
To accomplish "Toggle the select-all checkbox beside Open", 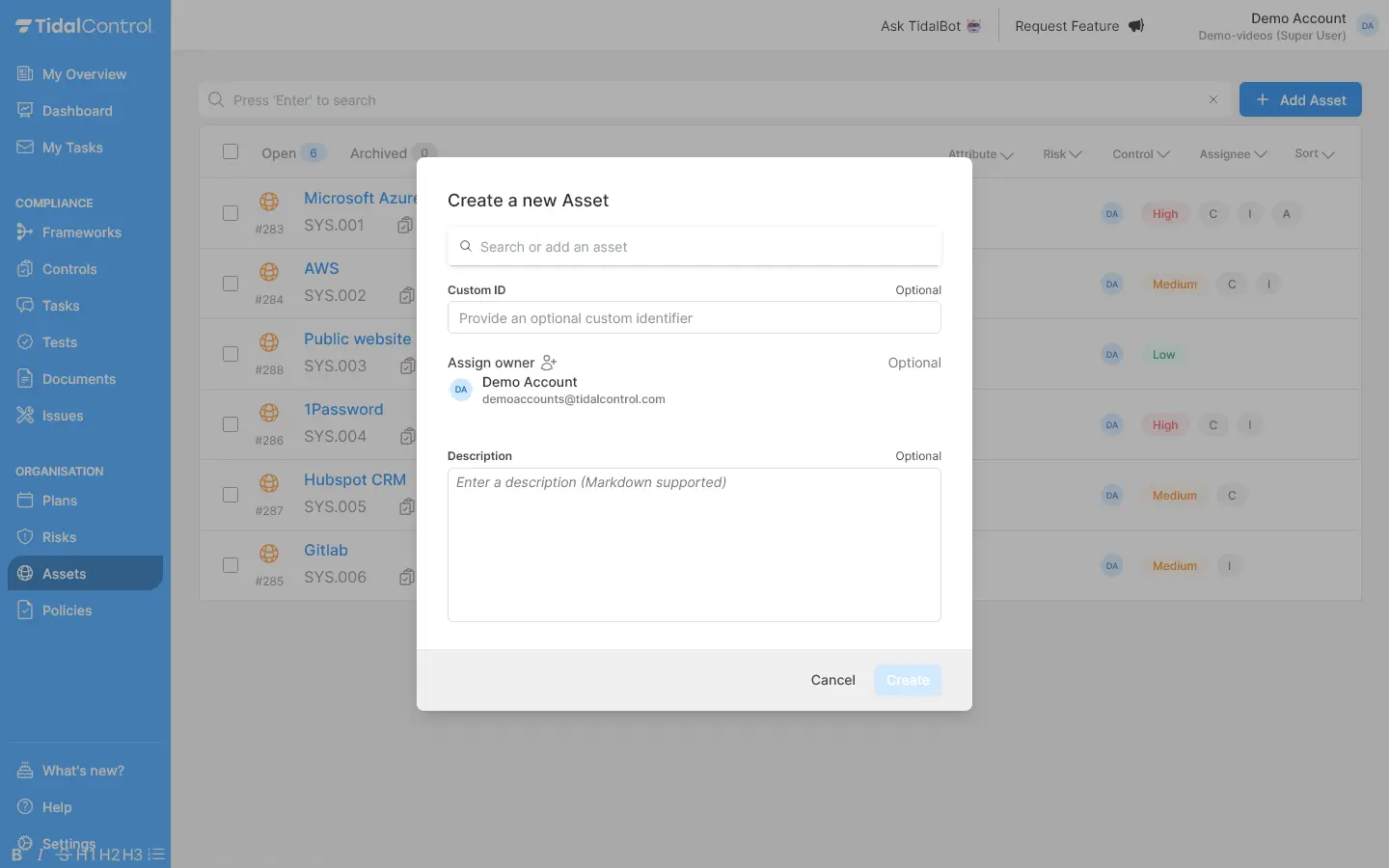I will click(231, 151).
